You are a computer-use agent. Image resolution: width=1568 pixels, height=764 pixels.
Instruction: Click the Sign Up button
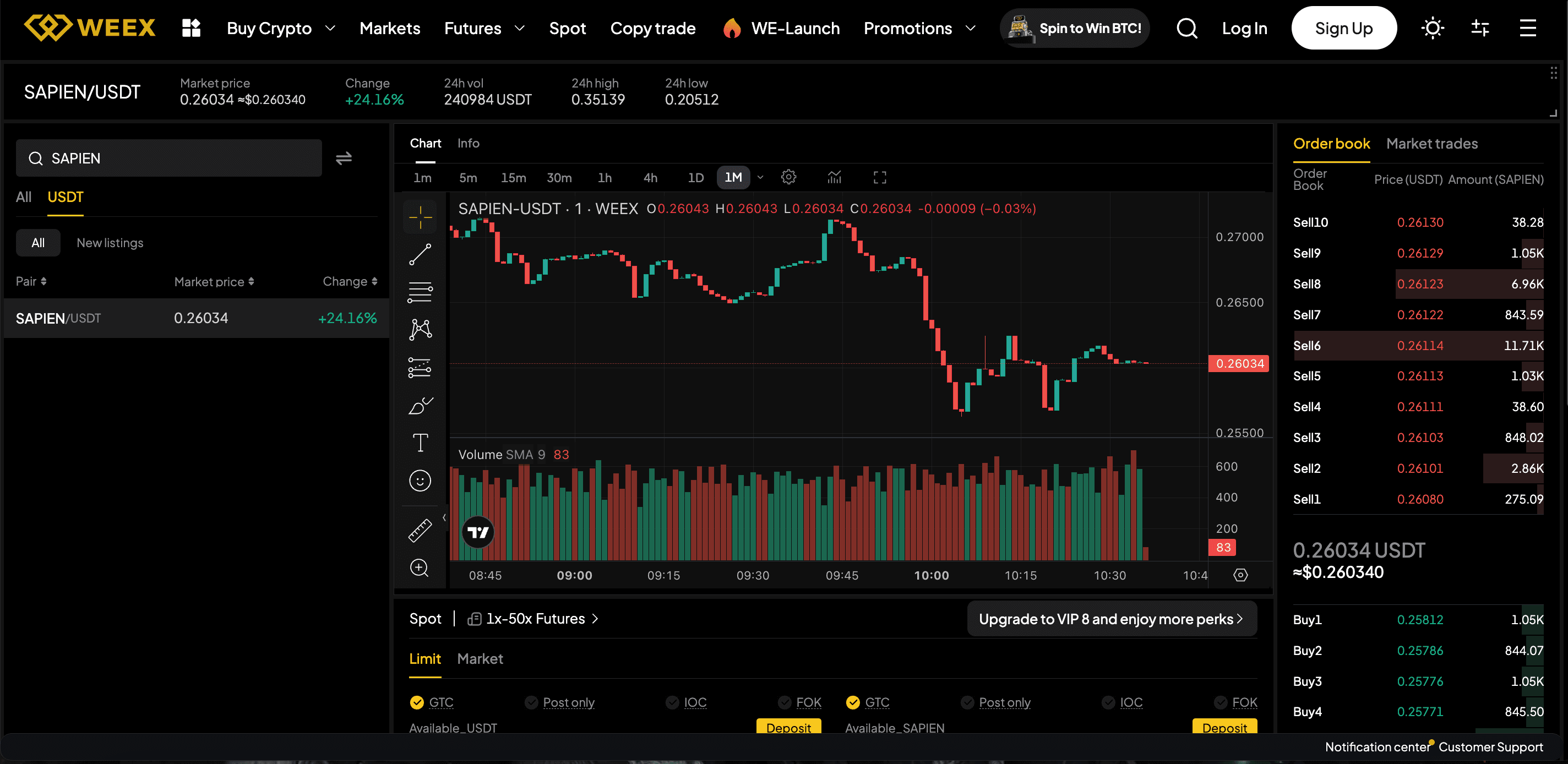coord(1344,28)
